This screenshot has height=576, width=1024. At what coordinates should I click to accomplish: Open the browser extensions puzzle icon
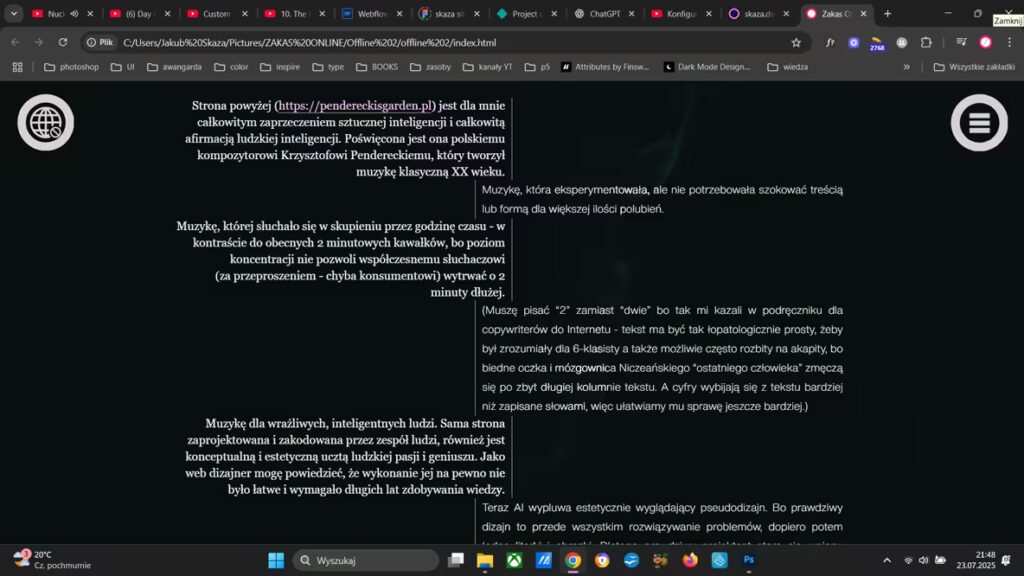[926, 43]
